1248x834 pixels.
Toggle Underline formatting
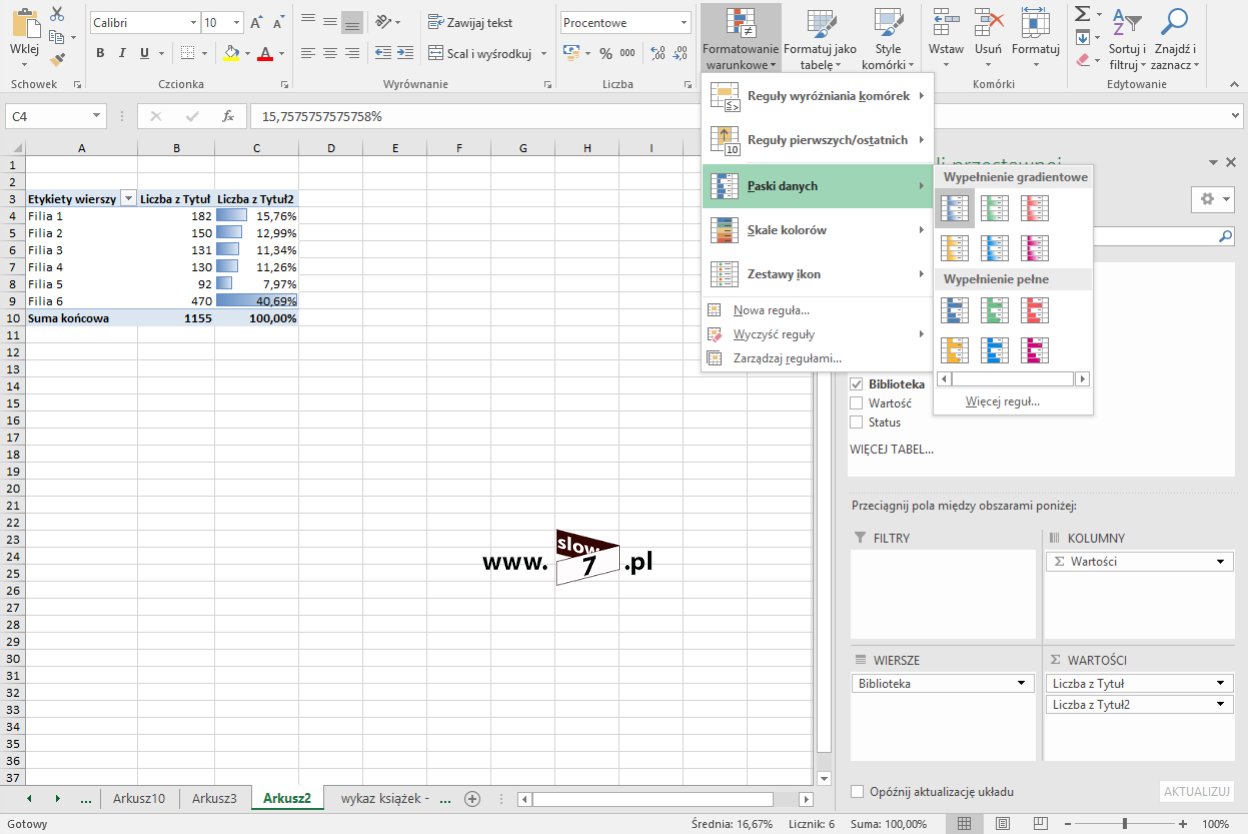pyautogui.click(x=145, y=53)
